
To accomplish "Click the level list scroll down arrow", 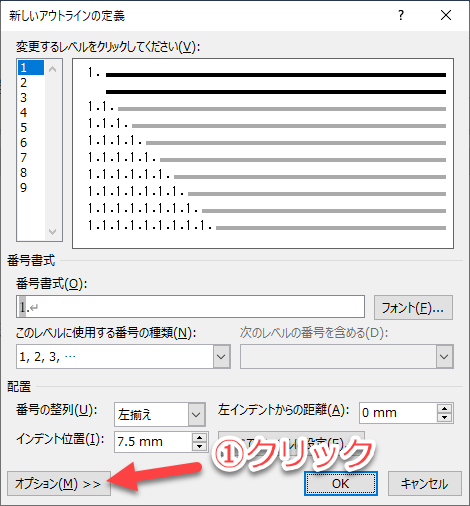I will coord(53,231).
